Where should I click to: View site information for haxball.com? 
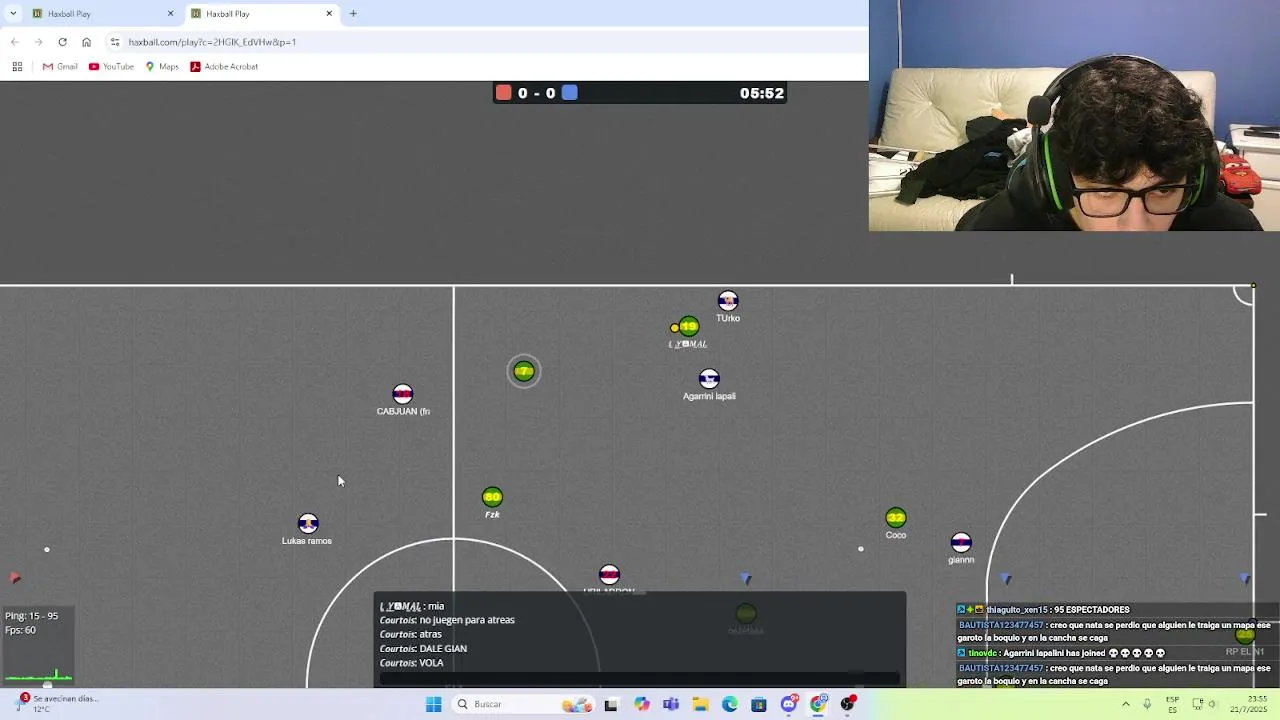tap(115, 42)
